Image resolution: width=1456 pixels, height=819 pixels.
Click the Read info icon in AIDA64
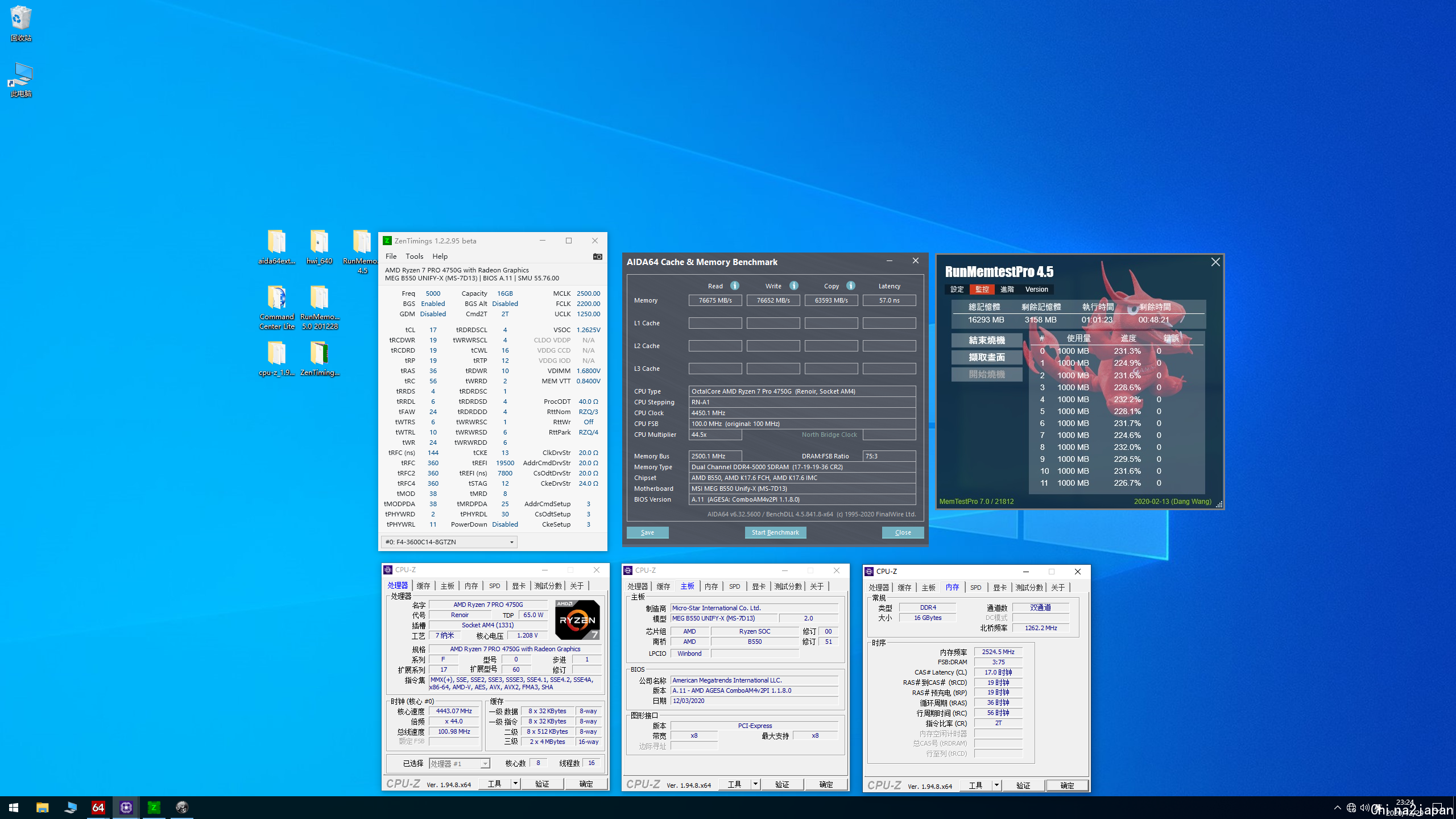[x=735, y=286]
